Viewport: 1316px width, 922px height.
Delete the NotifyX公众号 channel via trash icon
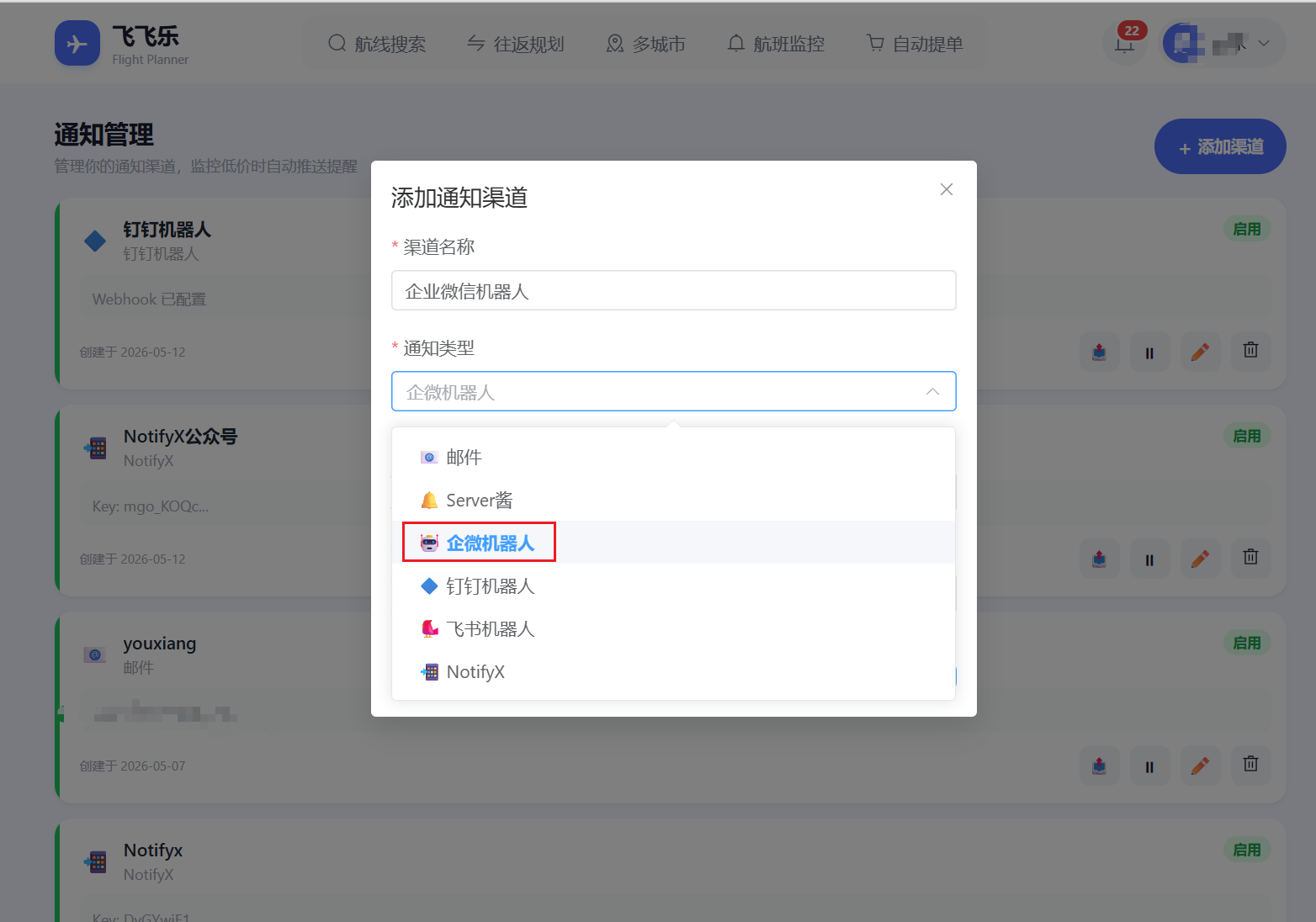[x=1250, y=558]
